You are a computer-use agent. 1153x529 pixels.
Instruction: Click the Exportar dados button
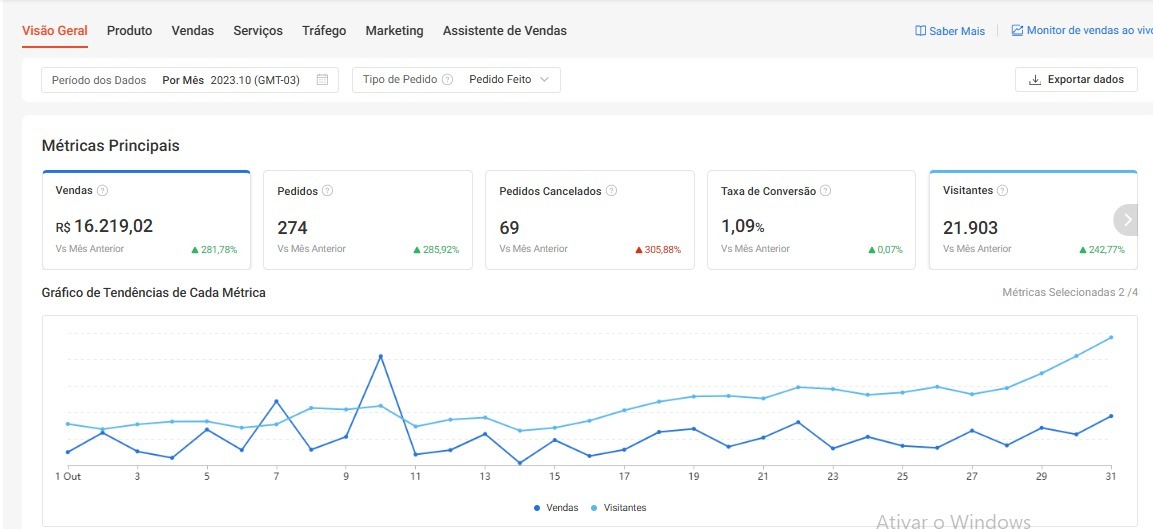point(1075,80)
